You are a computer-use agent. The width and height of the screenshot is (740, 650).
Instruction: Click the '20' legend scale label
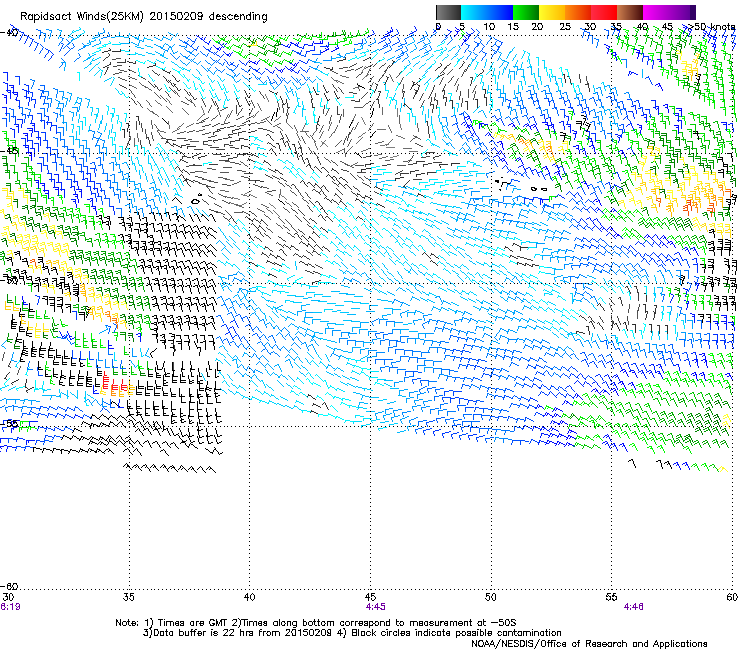coord(537,27)
